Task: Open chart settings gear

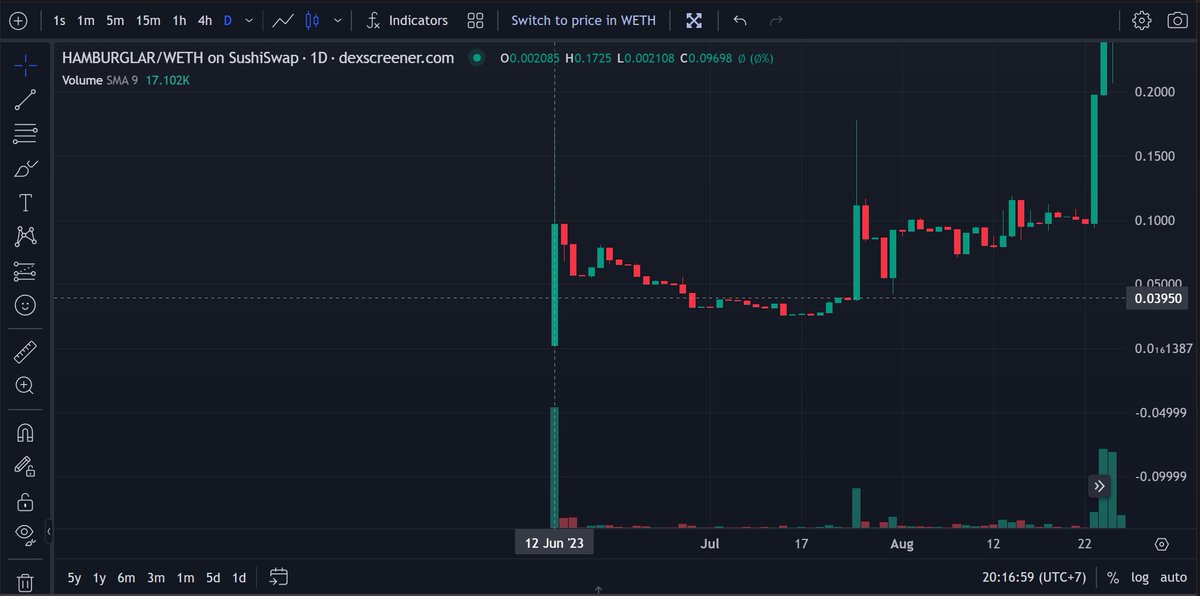Action: (1142, 20)
